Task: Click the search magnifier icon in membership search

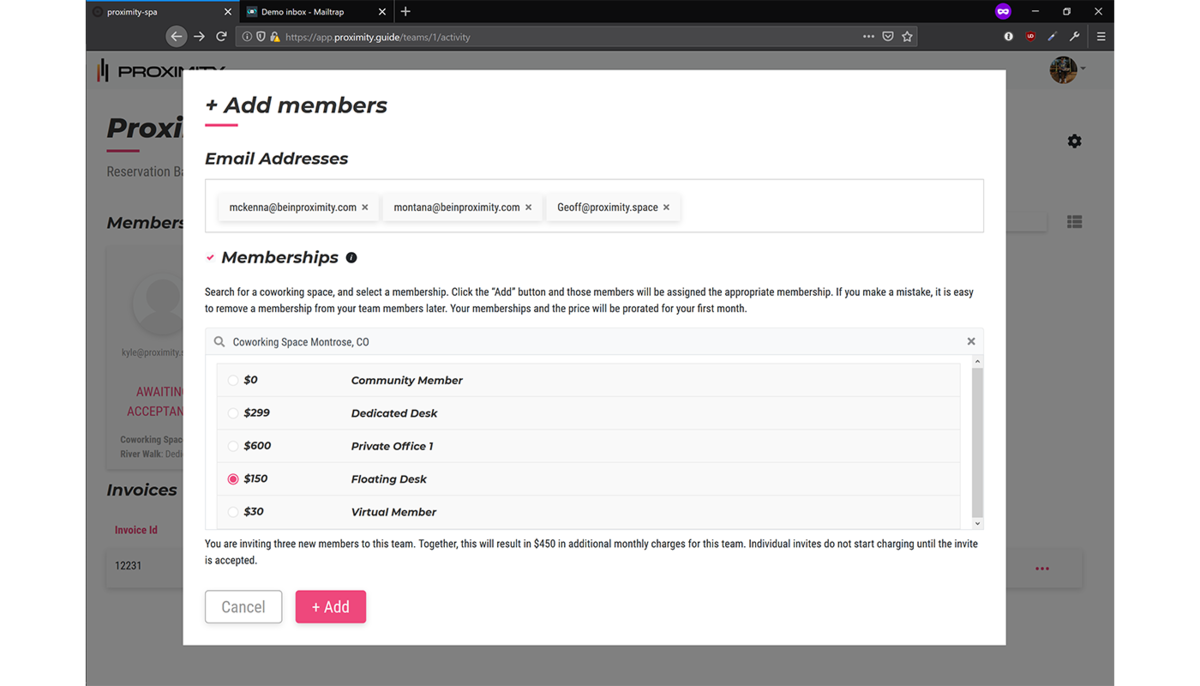Action: coord(219,342)
